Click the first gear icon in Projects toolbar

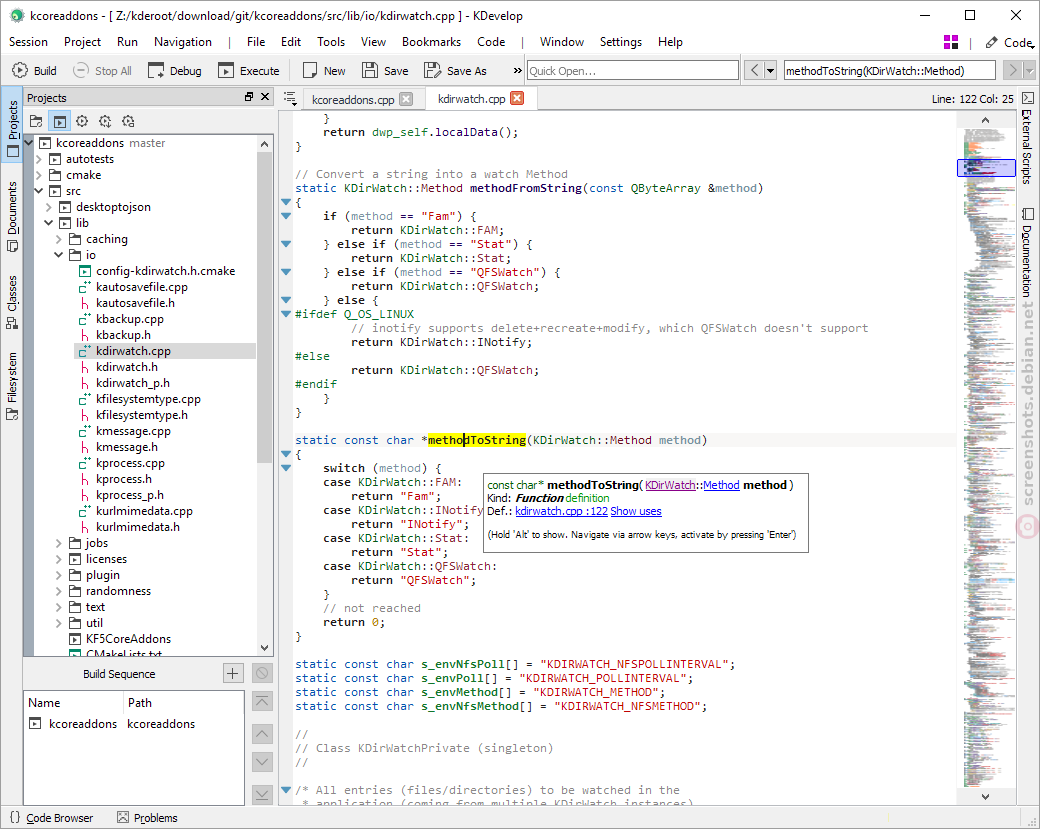82,121
